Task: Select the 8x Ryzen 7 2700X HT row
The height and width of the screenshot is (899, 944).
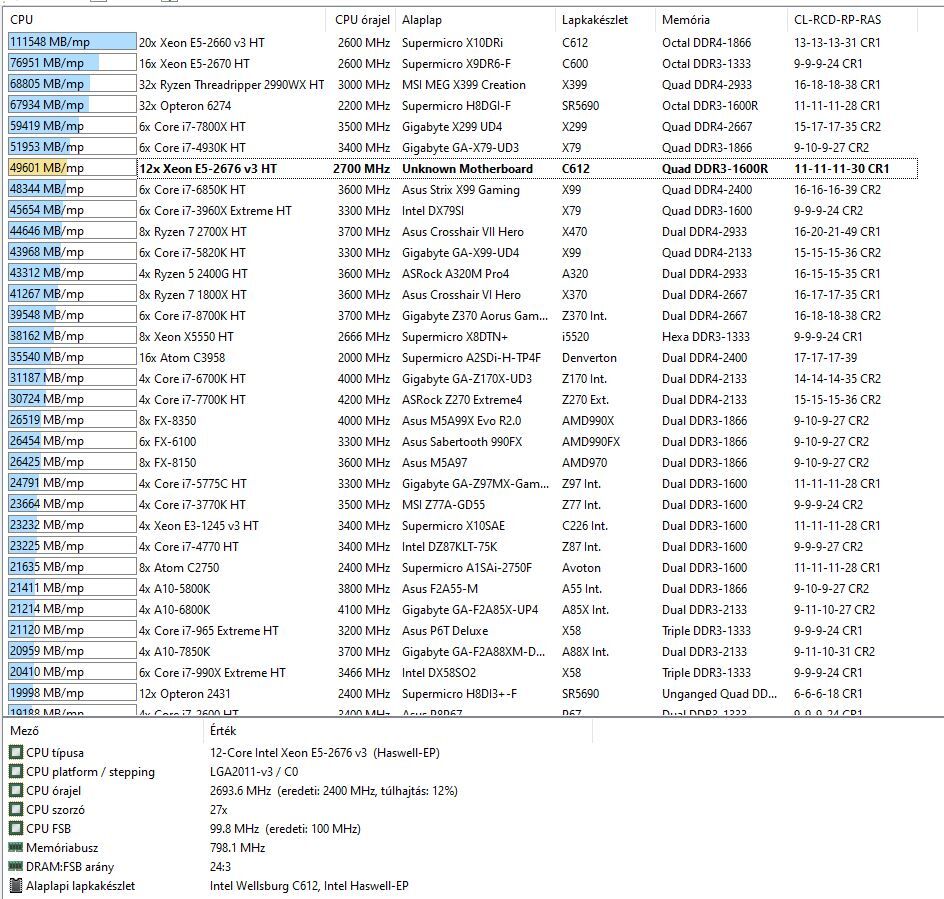Action: click(462, 231)
